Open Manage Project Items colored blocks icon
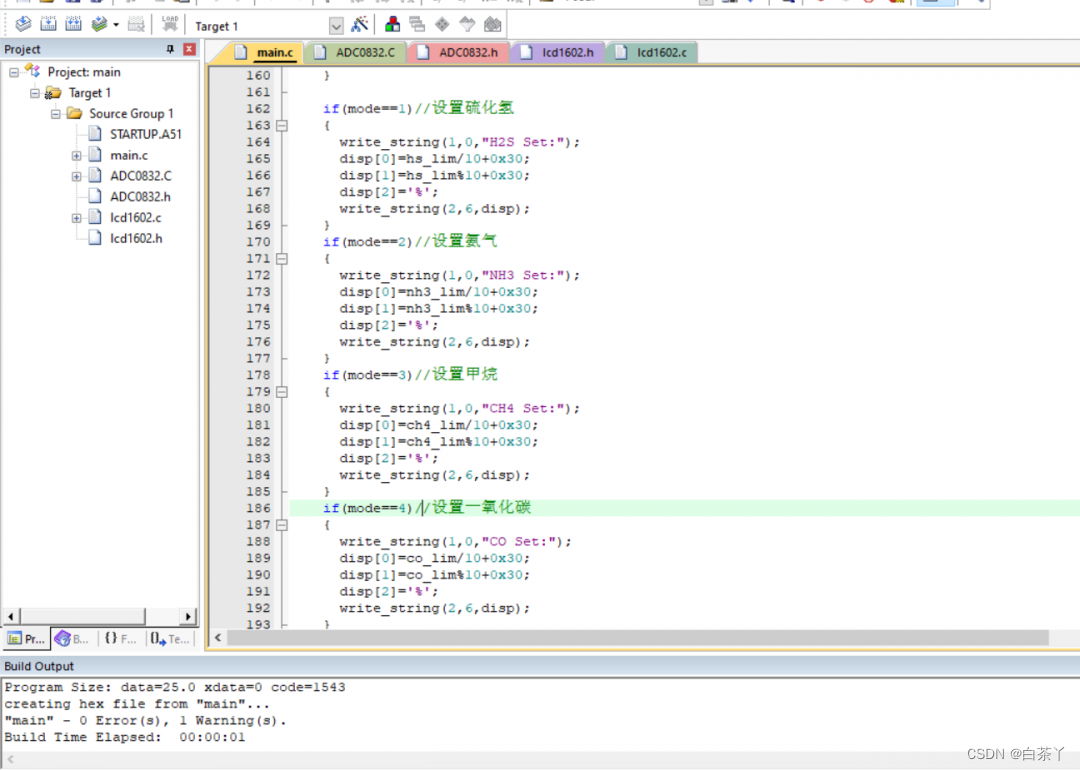 (393, 25)
